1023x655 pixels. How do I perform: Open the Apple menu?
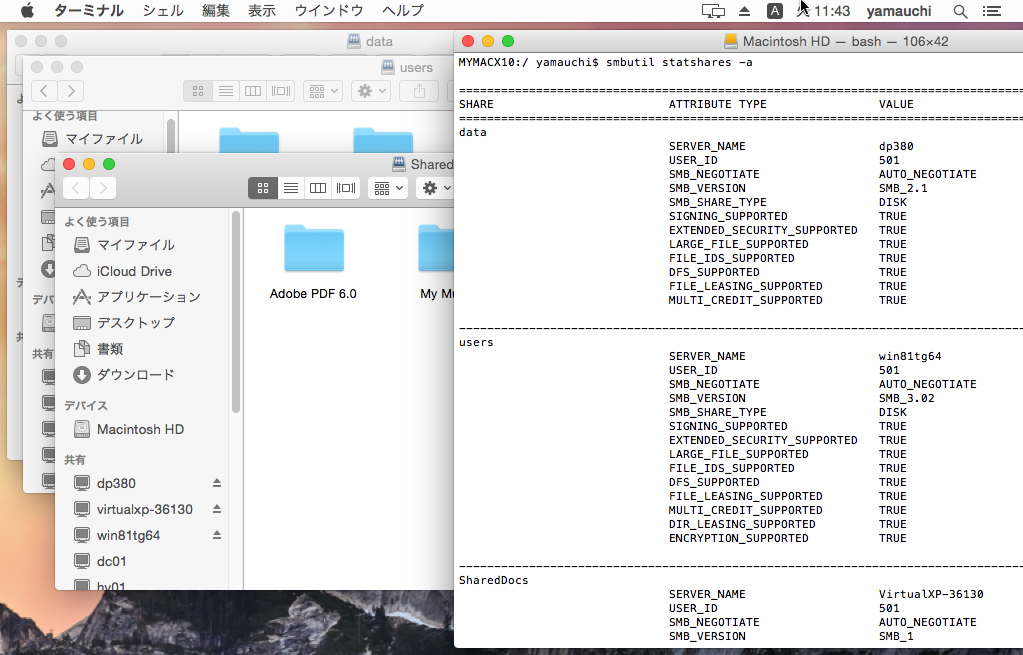27,11
